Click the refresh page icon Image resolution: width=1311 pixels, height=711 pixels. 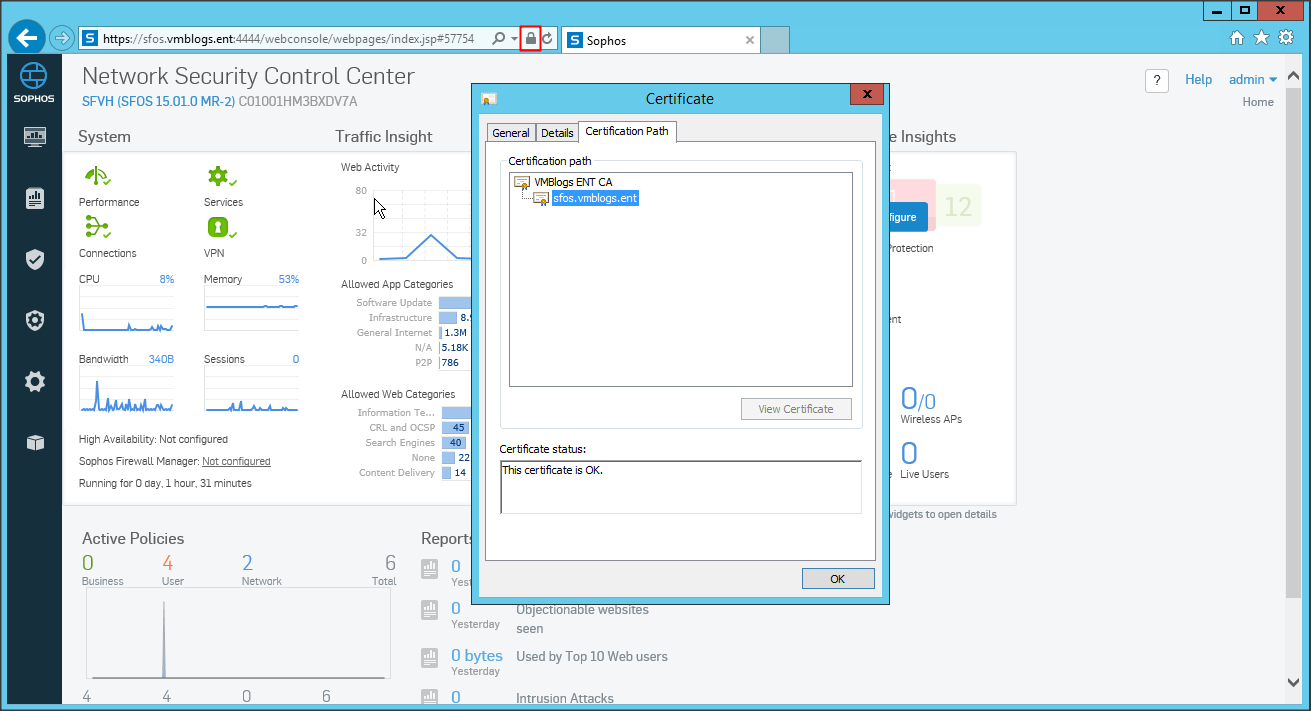pyautogui.click(x=548, y=39)
